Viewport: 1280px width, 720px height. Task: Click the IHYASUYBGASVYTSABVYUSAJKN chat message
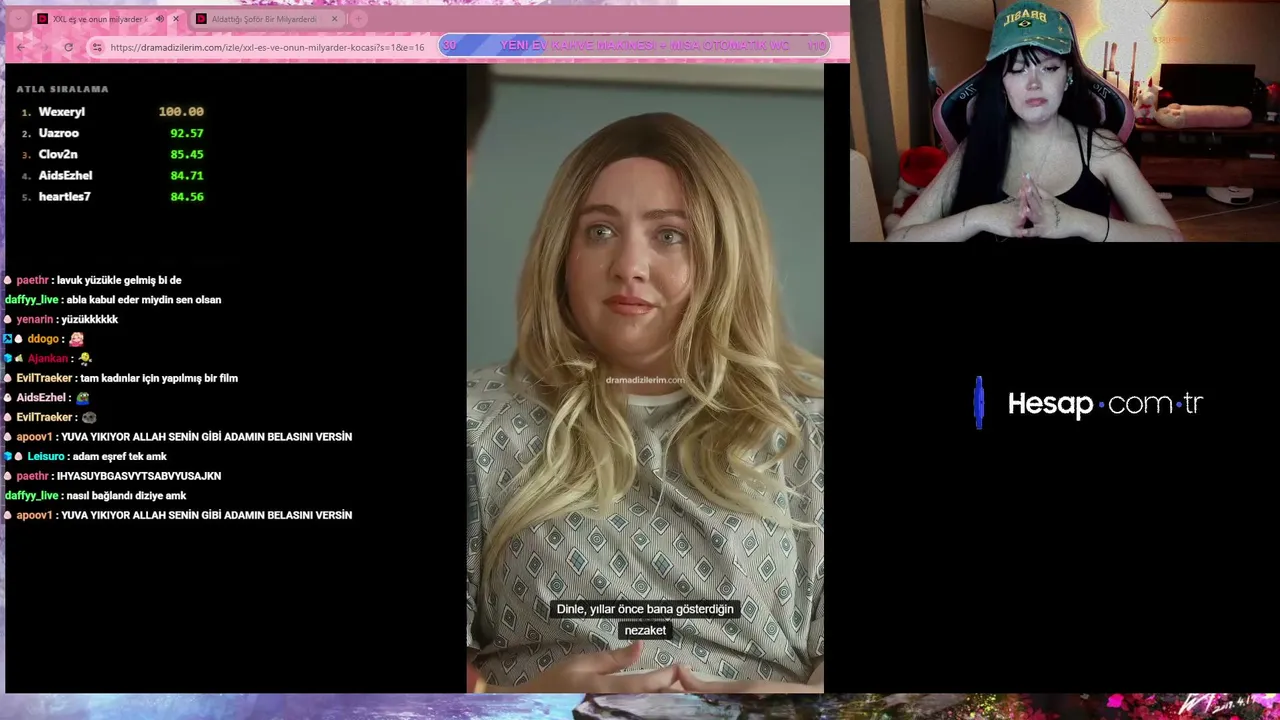point(139,476)
